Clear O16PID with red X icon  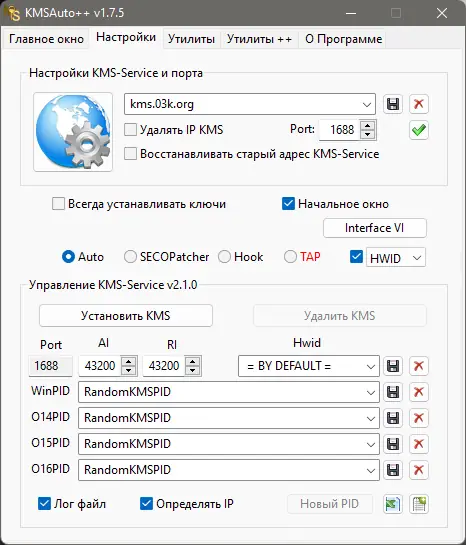[418, 470]
